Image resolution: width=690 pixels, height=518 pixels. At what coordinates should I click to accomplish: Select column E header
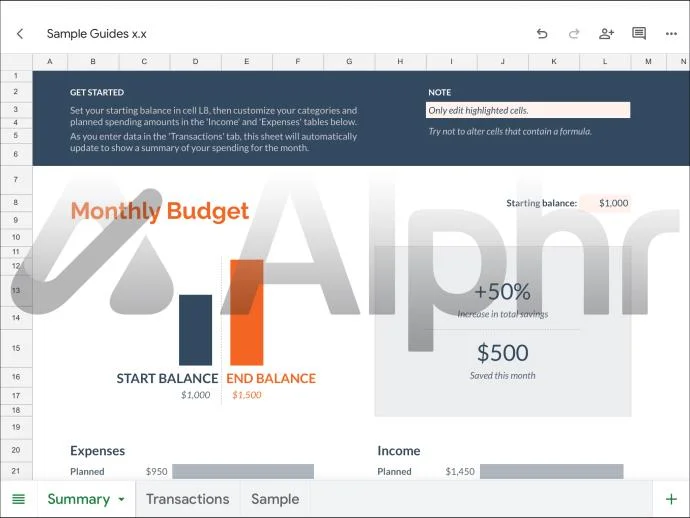pyautogui.click(x=246, y=62)
